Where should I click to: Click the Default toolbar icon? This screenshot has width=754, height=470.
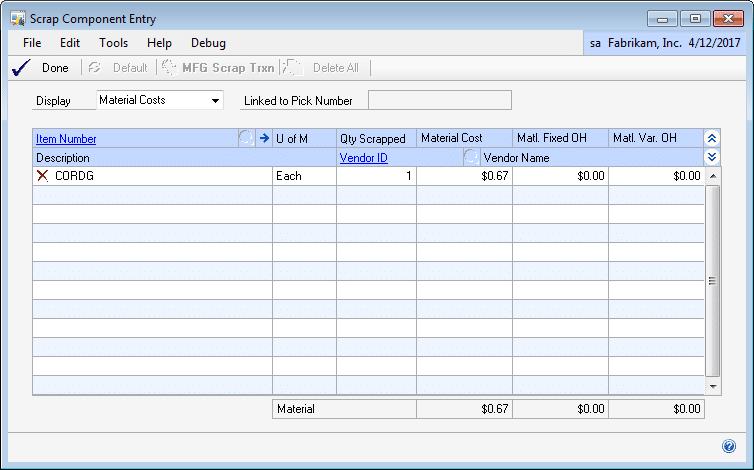[x=95, y=68]
